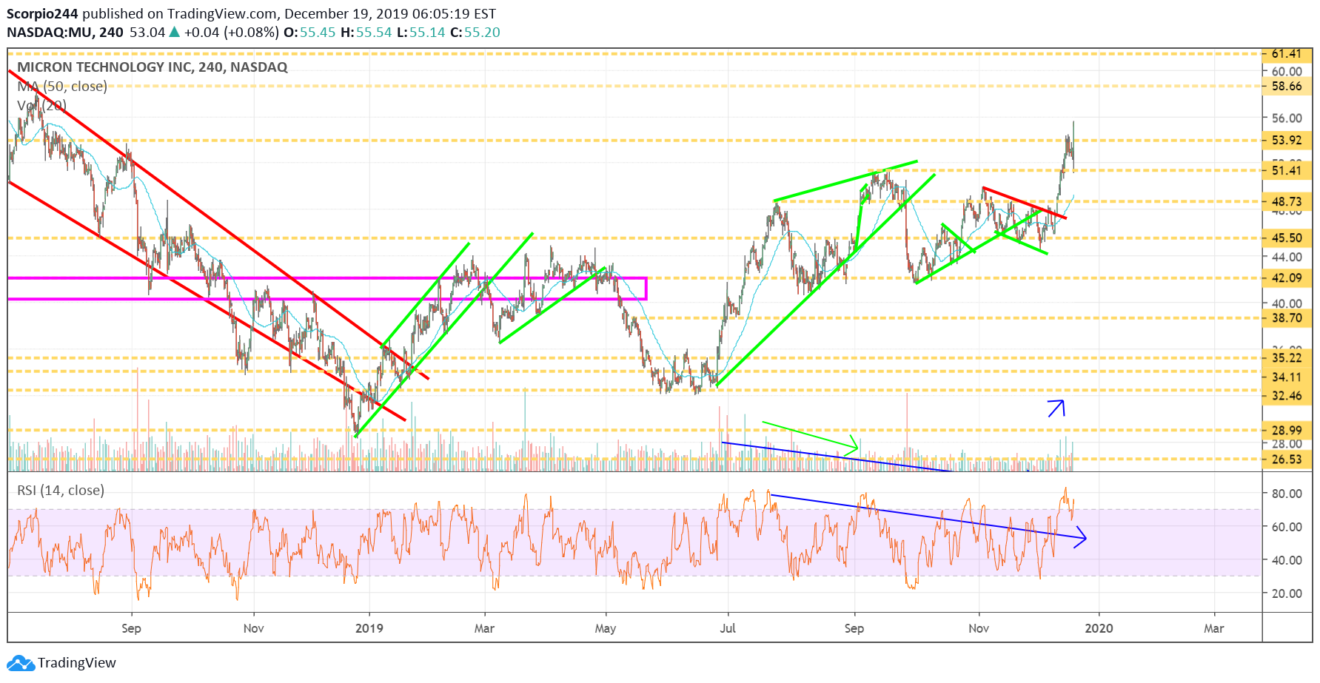Click the 48.73 price level label

pos(1285,201)
